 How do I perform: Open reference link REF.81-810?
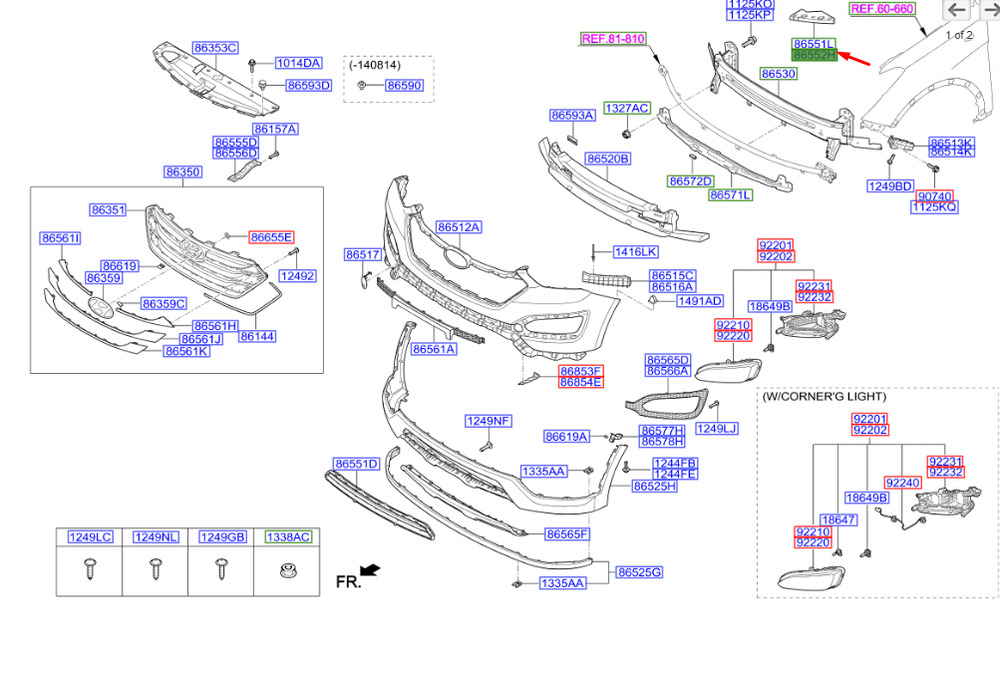coord(614,39)
